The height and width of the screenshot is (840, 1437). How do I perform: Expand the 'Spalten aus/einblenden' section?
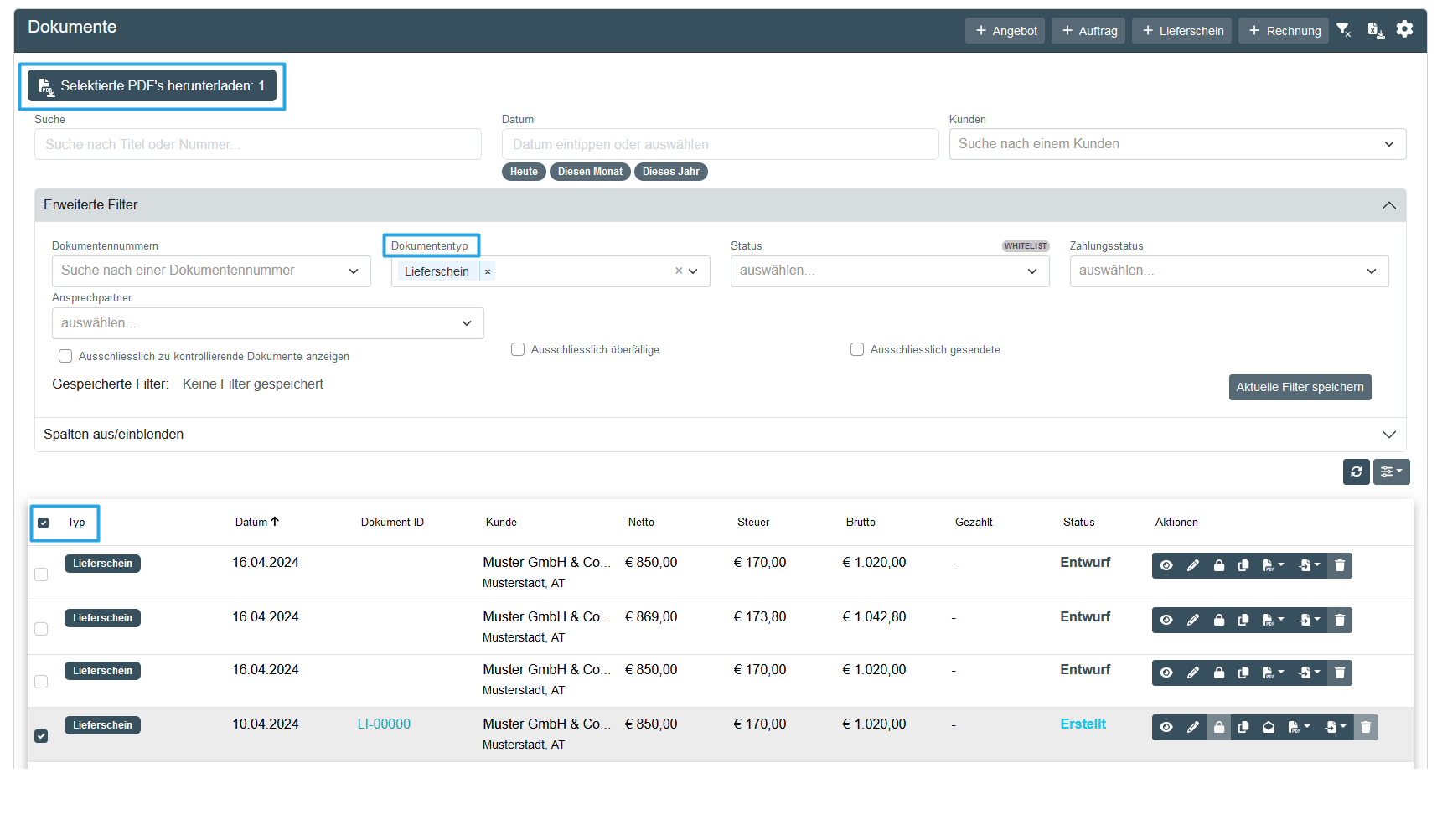pos(720,434)
